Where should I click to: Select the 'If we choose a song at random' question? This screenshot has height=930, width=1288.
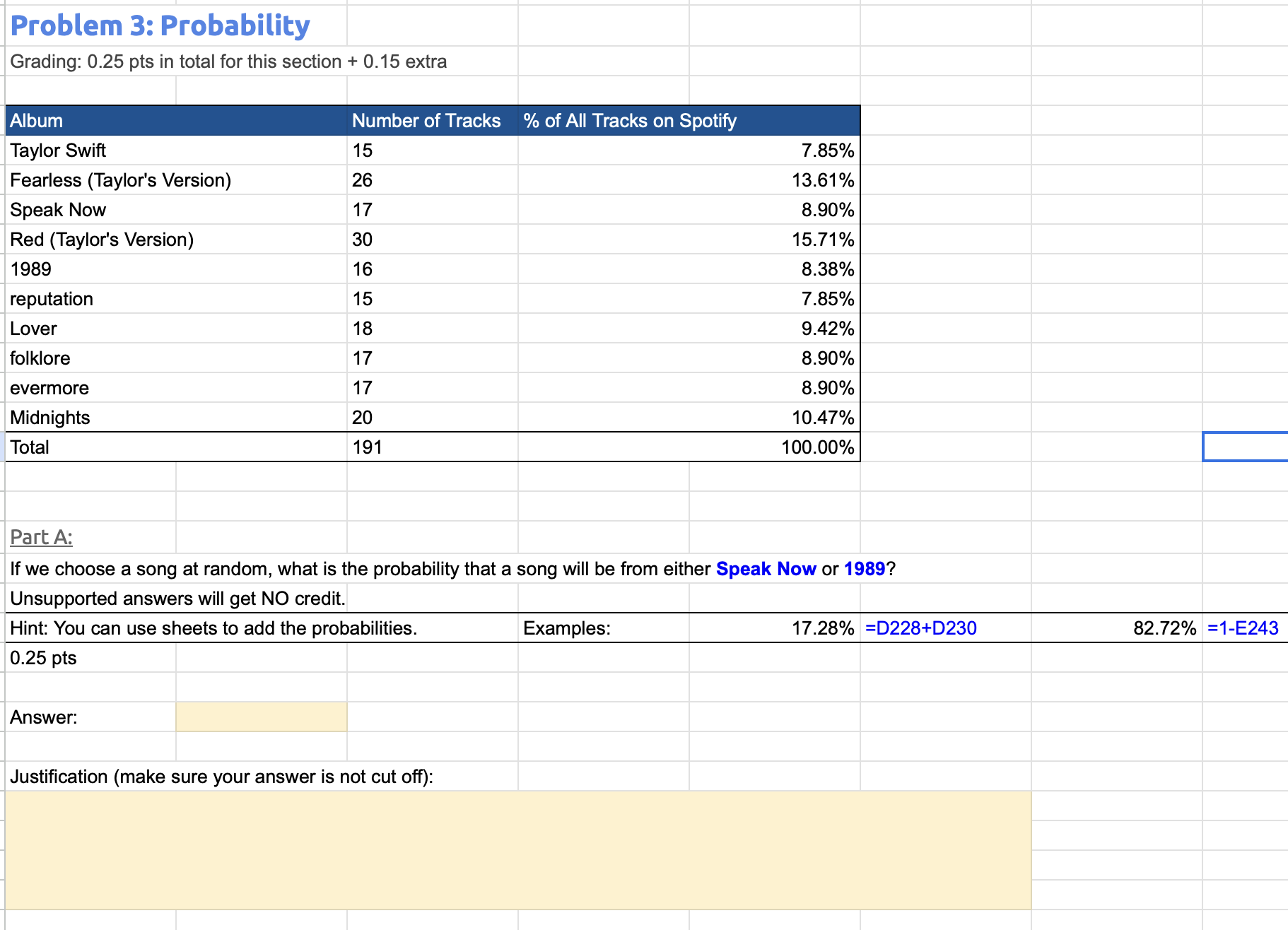(452, 569)
